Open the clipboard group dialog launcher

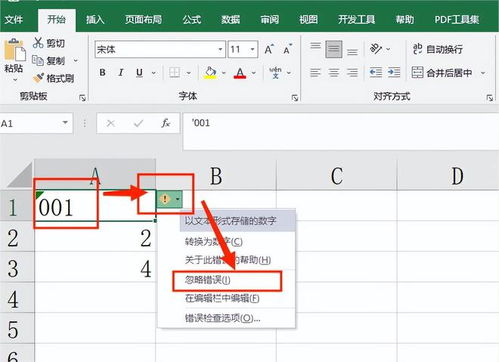pos(82,98)
